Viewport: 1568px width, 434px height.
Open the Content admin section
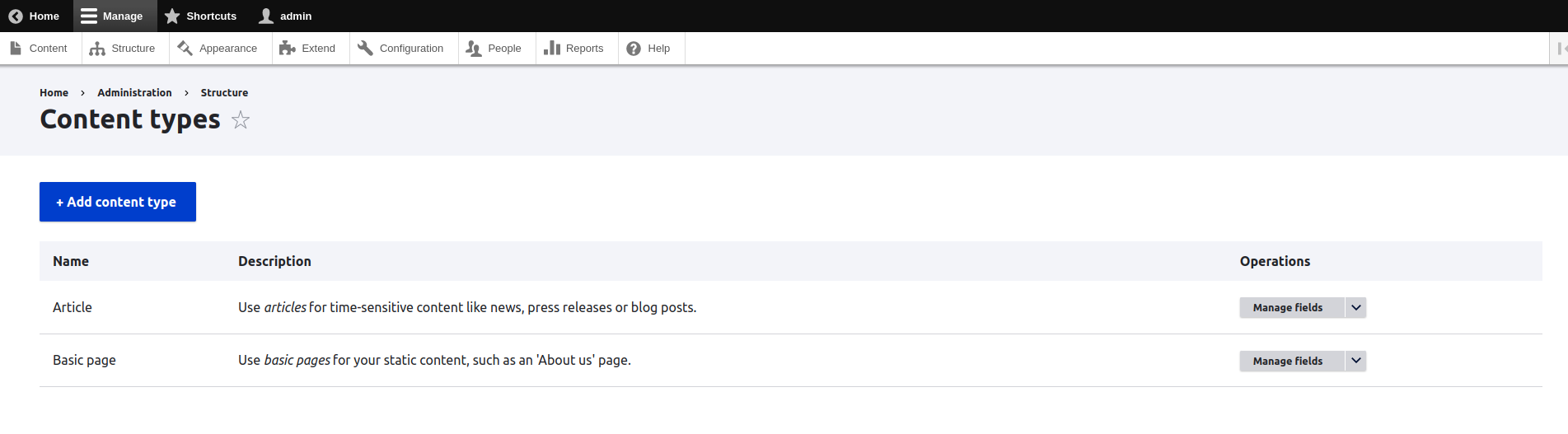tap(40, 49)
